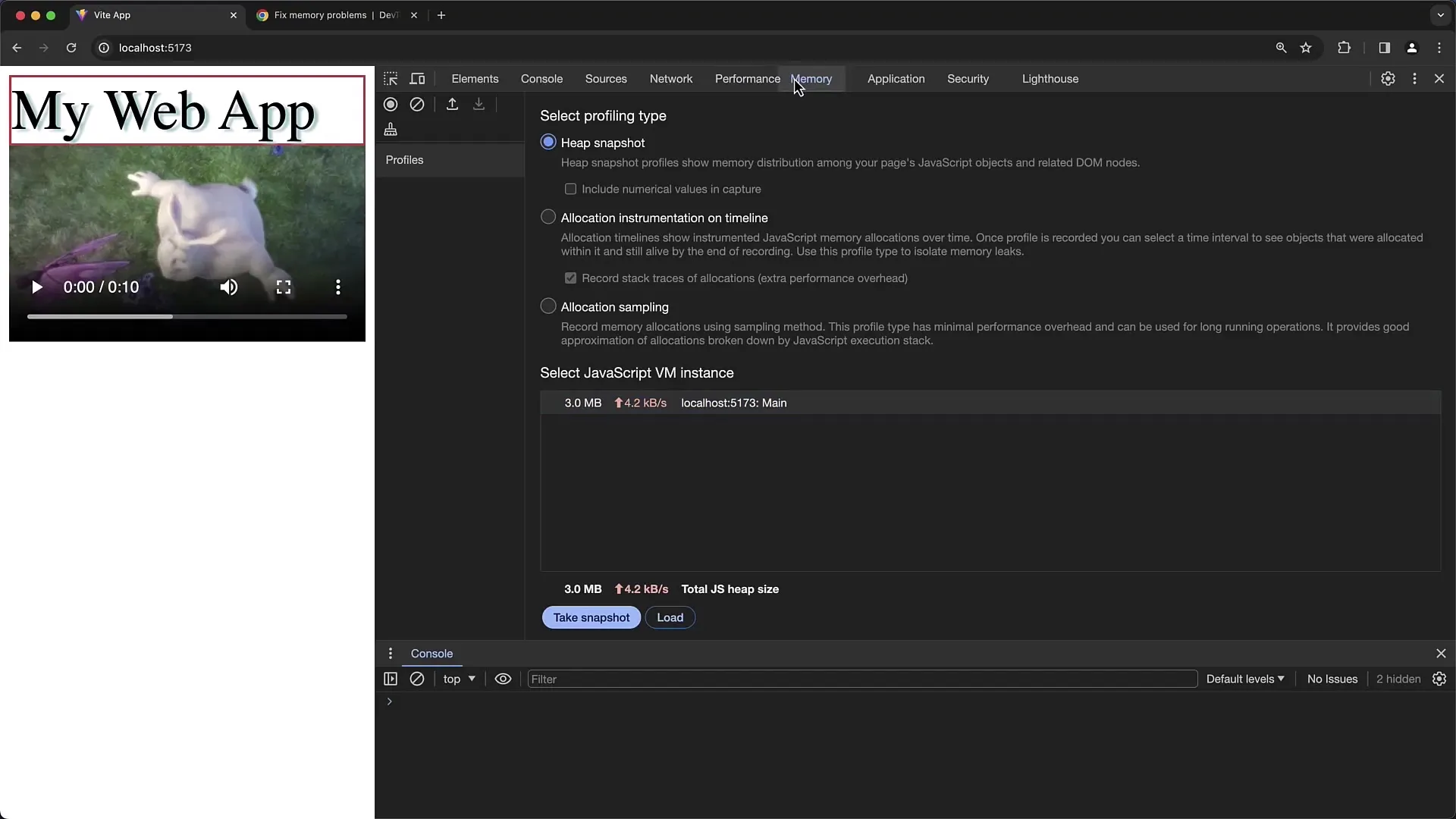
Task: Click the close DevTools icon
Action: 1440,78
